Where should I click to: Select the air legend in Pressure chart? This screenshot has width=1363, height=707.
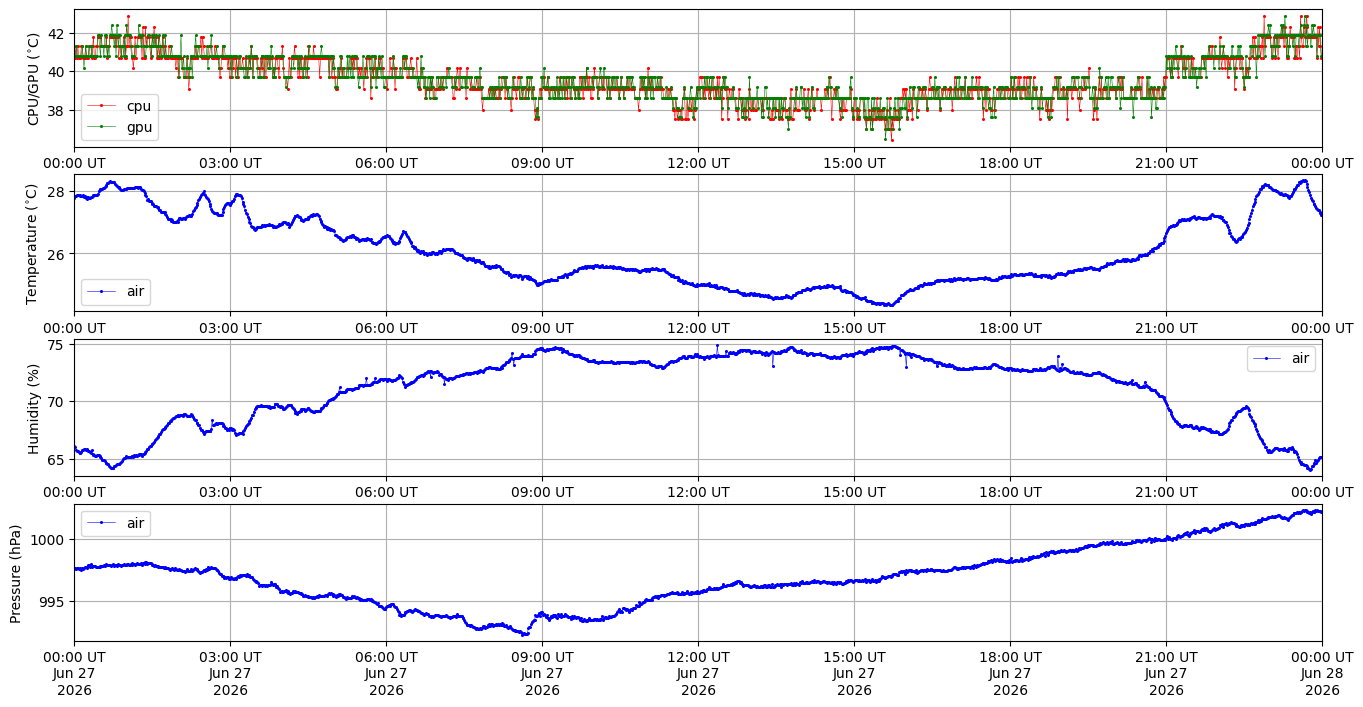tap(116, 522)
